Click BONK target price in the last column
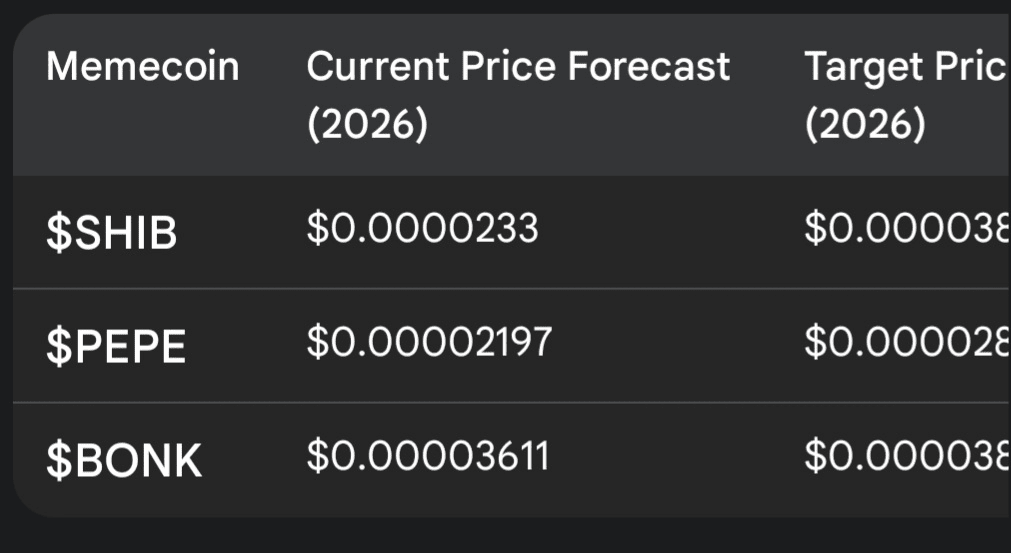The width and height of the screenshot is (1011, 553). click(x=907, y=456)
